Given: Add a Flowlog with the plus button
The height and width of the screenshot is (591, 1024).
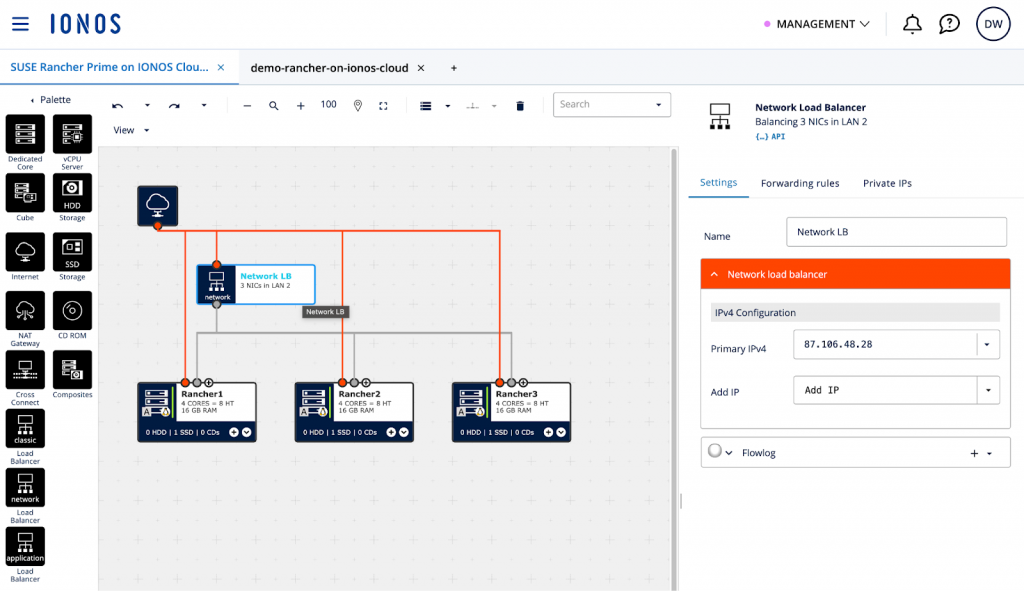Looking at the screenshot, I should click(974, 453).
